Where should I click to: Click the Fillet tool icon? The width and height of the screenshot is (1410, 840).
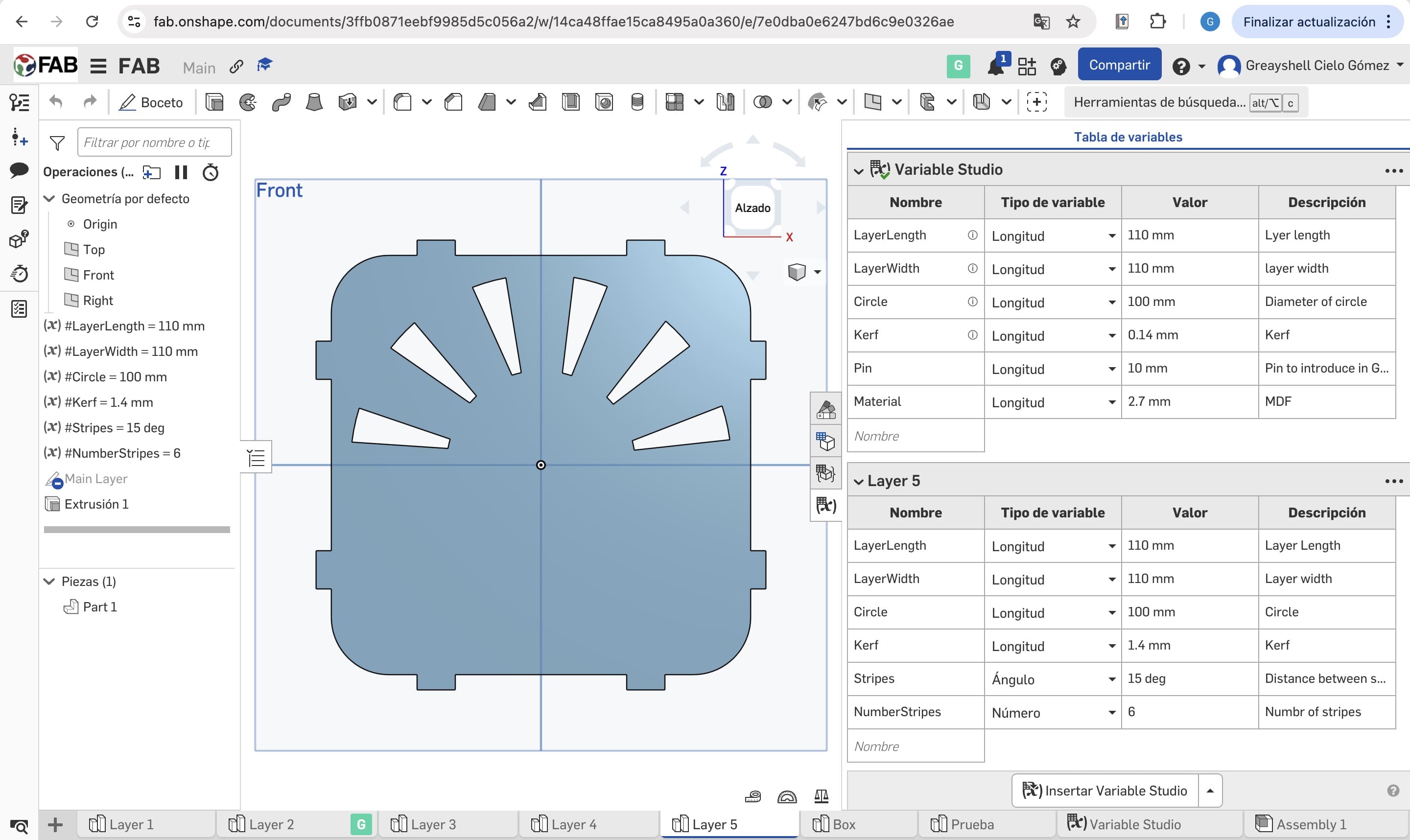tap(402, 102)
